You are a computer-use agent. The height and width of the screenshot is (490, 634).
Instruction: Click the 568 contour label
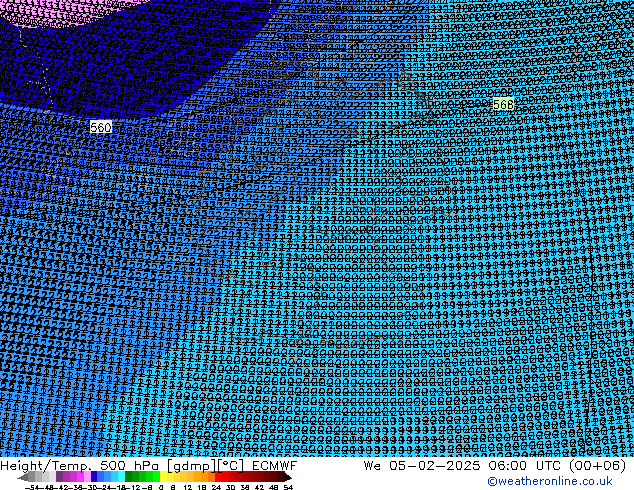tap(503, 104)
